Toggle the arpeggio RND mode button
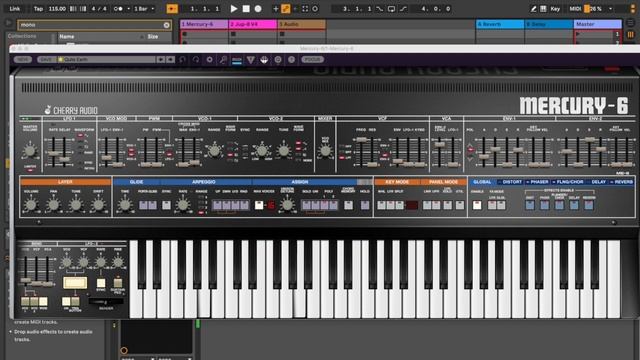The height and width of the screenshot is (360, 640). pos(244,205)
